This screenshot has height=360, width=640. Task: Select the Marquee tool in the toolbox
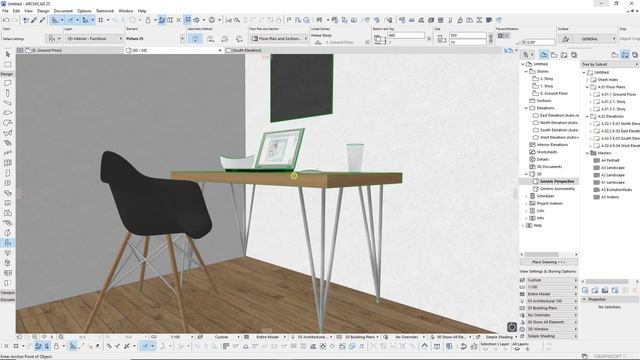click(x=8, y=64)
